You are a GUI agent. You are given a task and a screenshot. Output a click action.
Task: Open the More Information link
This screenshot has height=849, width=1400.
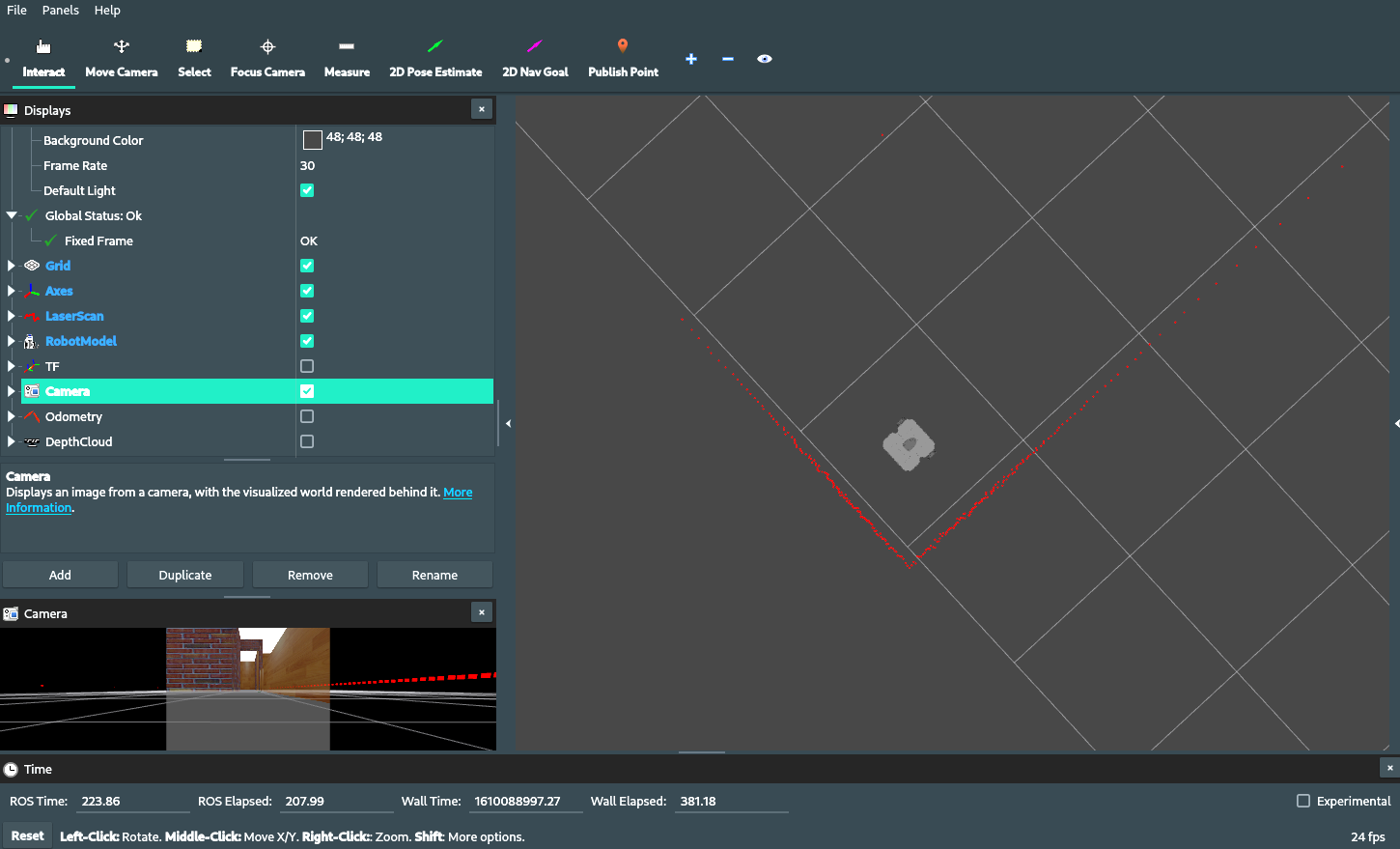[458, 493]
